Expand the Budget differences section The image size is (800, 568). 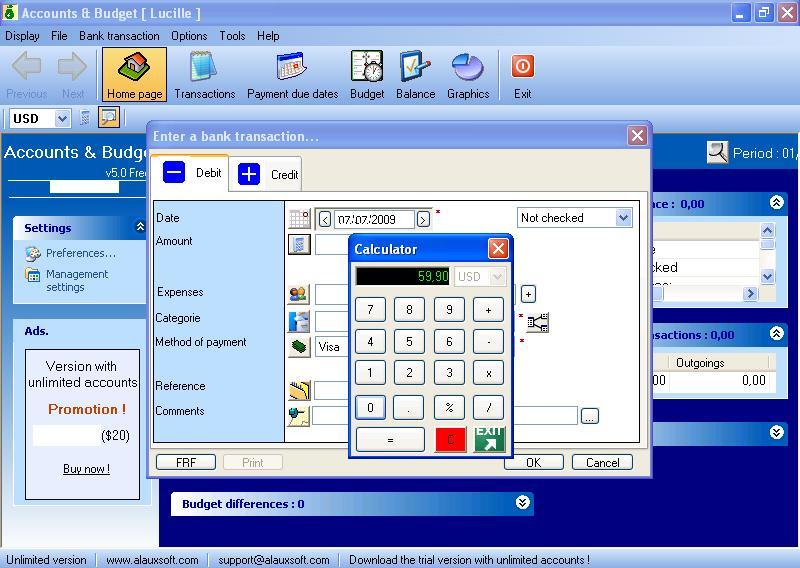pyautogui.click(x=522, y=503)
